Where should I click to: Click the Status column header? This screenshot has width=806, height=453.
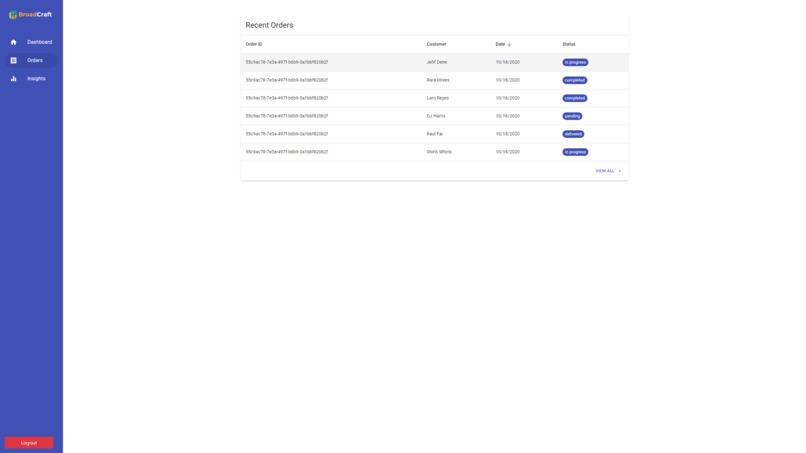[569, 44]
